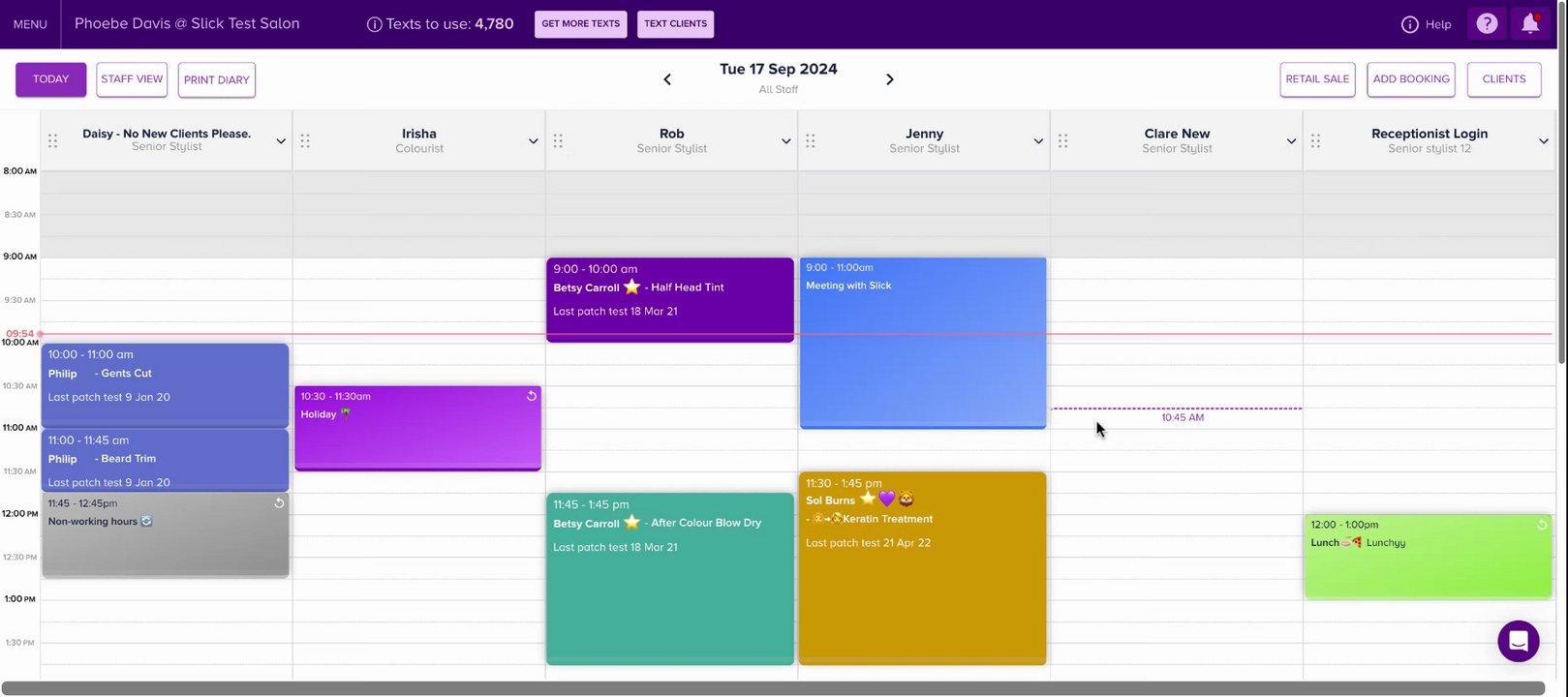Open Non-working hours block for Daisy
This screenshot has width=1568, height=697.
tap(166, 535)
